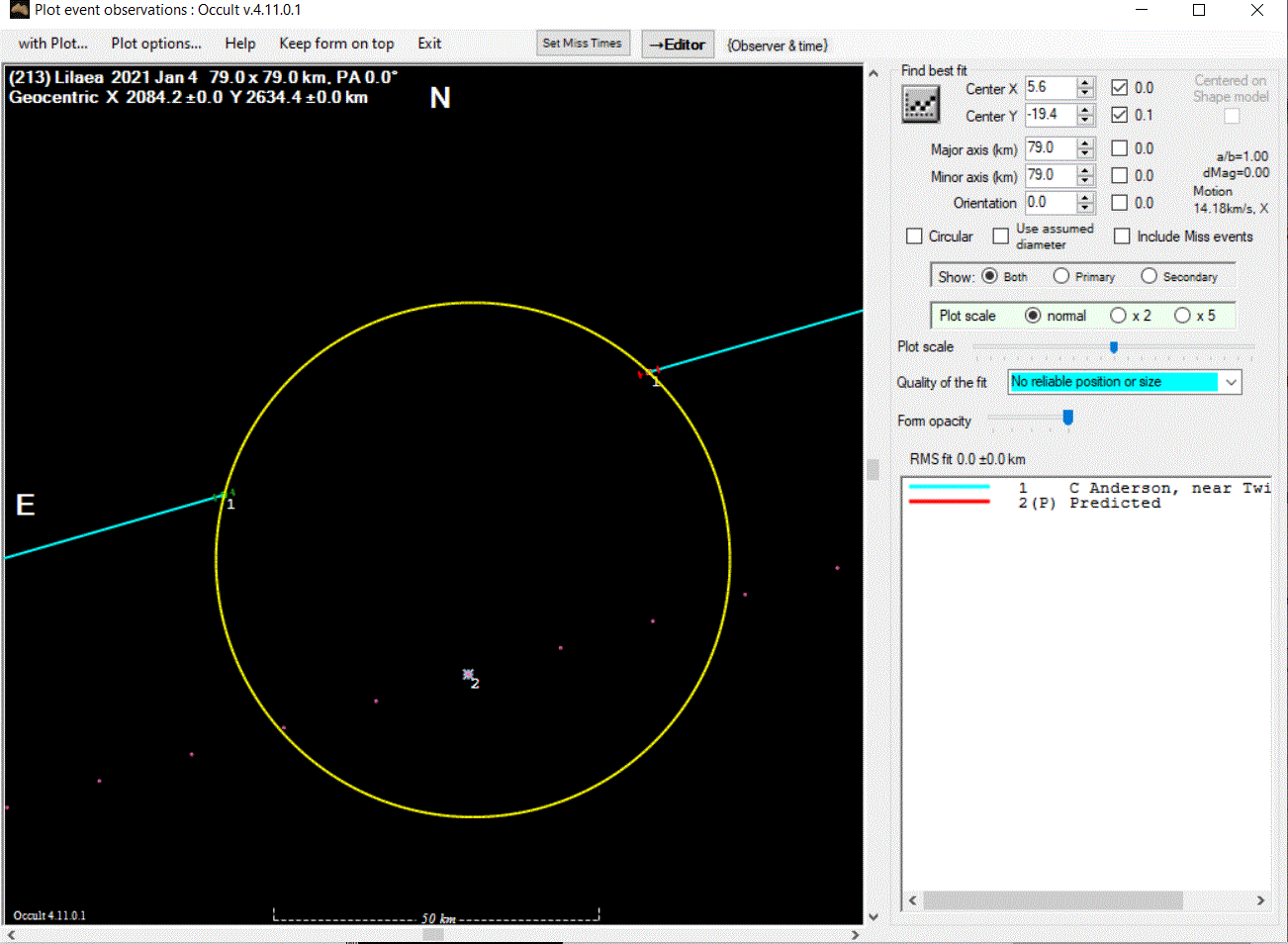Screen dimensions: 1288x944
Task: Click observer list scroll right arrow
Action: [x=1260, y=900]
